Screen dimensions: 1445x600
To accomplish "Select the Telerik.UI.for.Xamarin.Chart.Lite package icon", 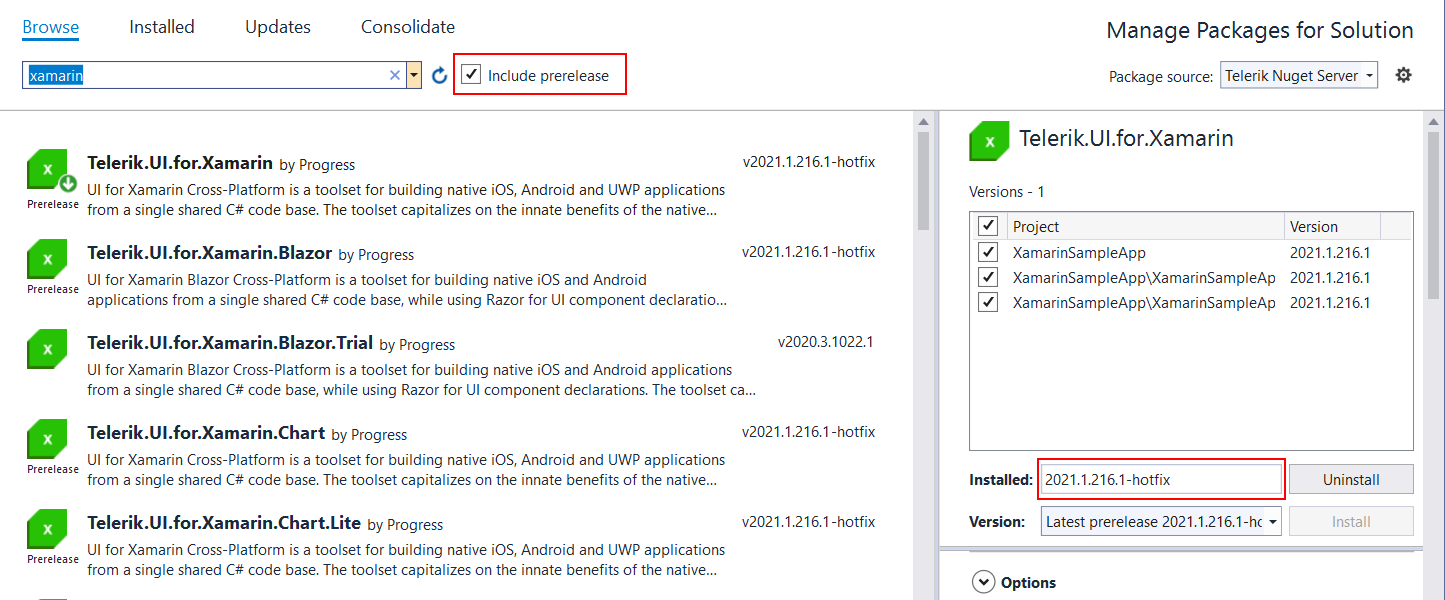I will pyautogui.click(x=48, y=529).
